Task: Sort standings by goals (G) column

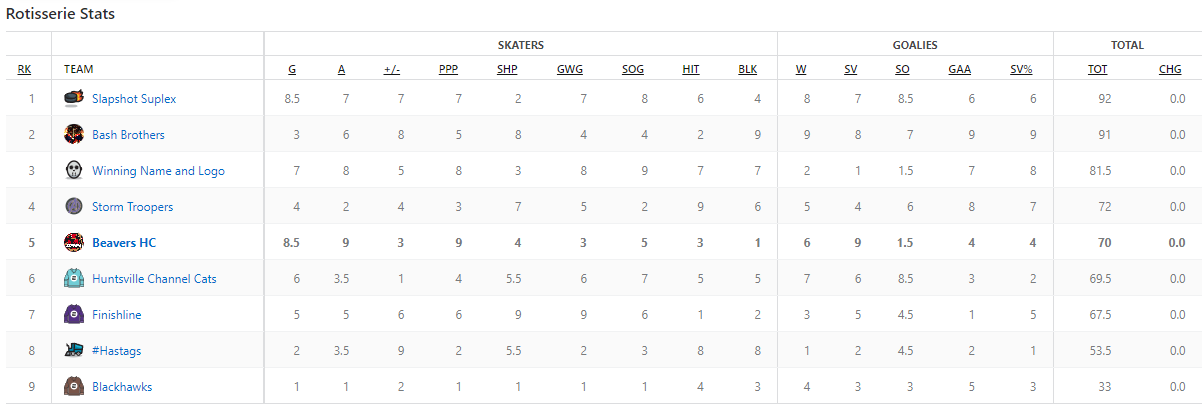Action: pos(292,70)
